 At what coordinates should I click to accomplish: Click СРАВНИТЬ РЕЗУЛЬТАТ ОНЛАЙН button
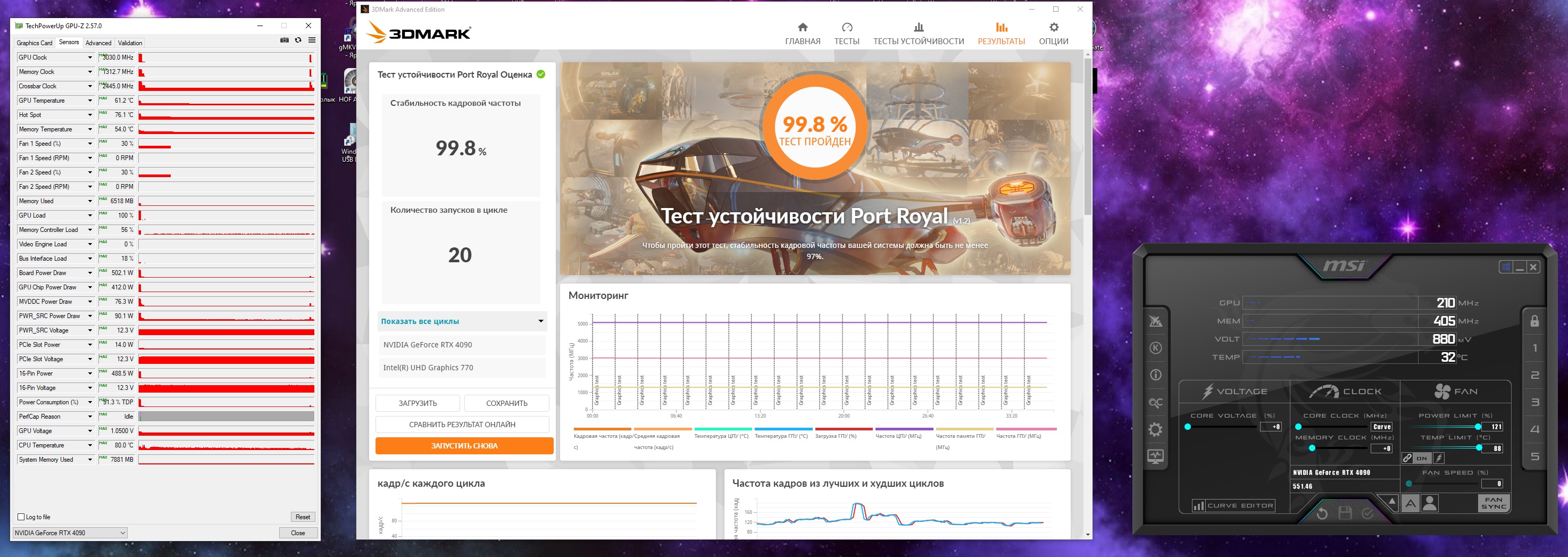point(462,425)
